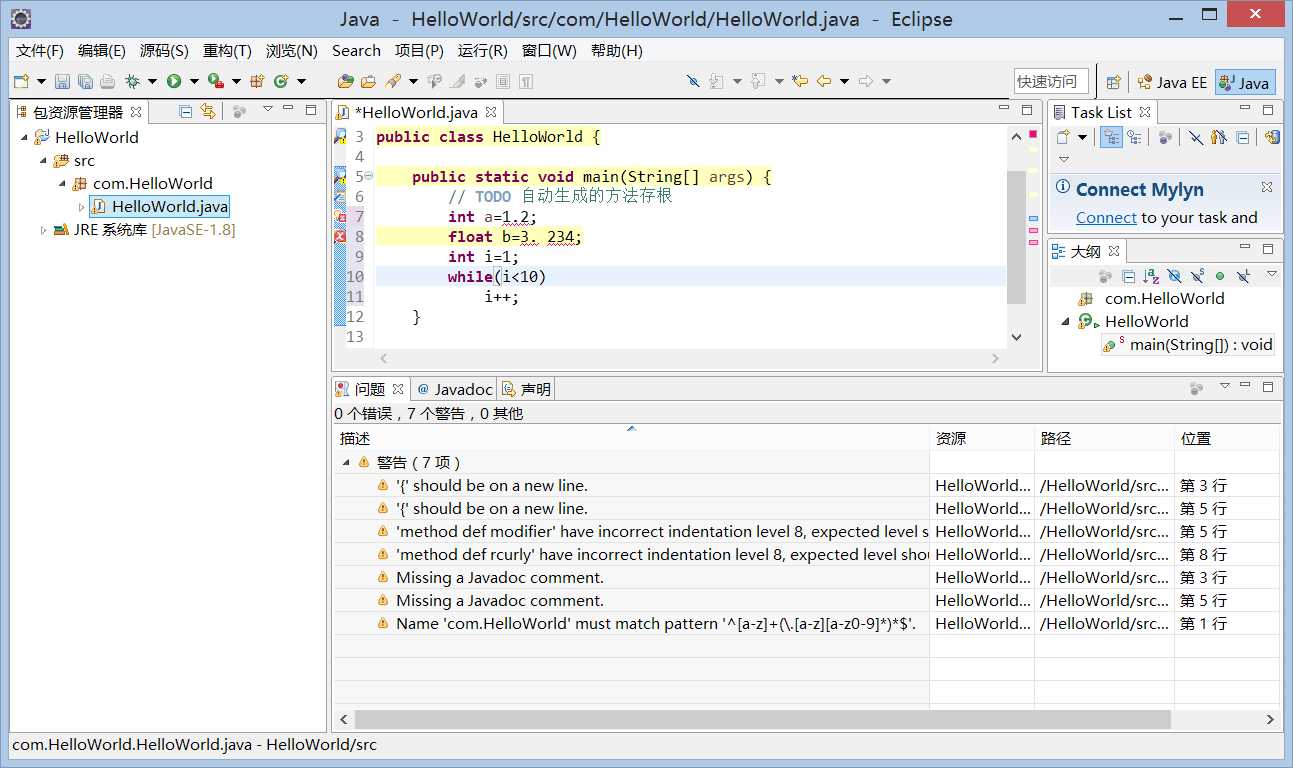The image size is (1293, 768).
Task: Expand the JRE 系统库 node
Action: (x=43, y=230)
